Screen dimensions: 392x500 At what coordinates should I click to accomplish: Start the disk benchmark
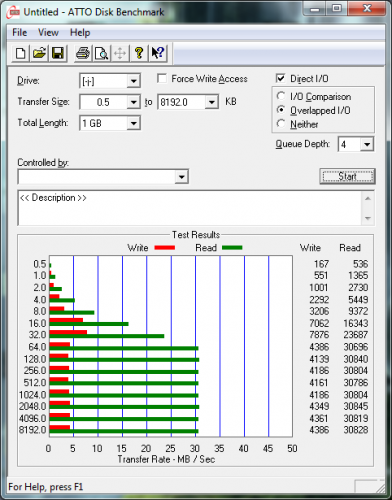tap(347, 176)
